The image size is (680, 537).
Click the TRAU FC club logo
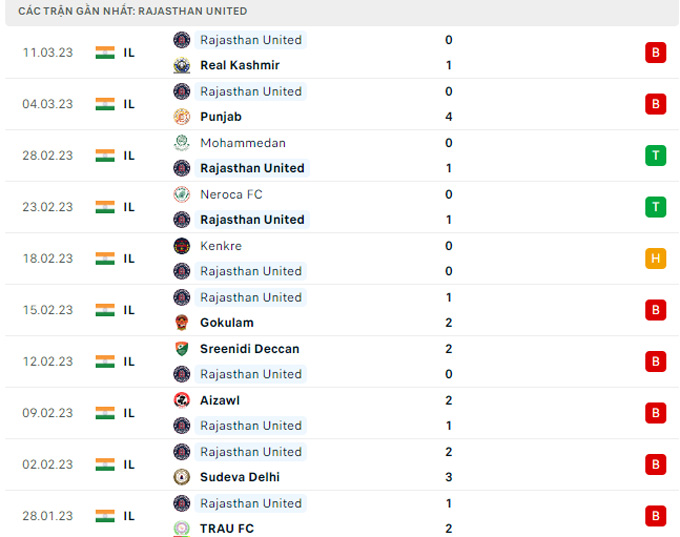[x=181, y=529]
